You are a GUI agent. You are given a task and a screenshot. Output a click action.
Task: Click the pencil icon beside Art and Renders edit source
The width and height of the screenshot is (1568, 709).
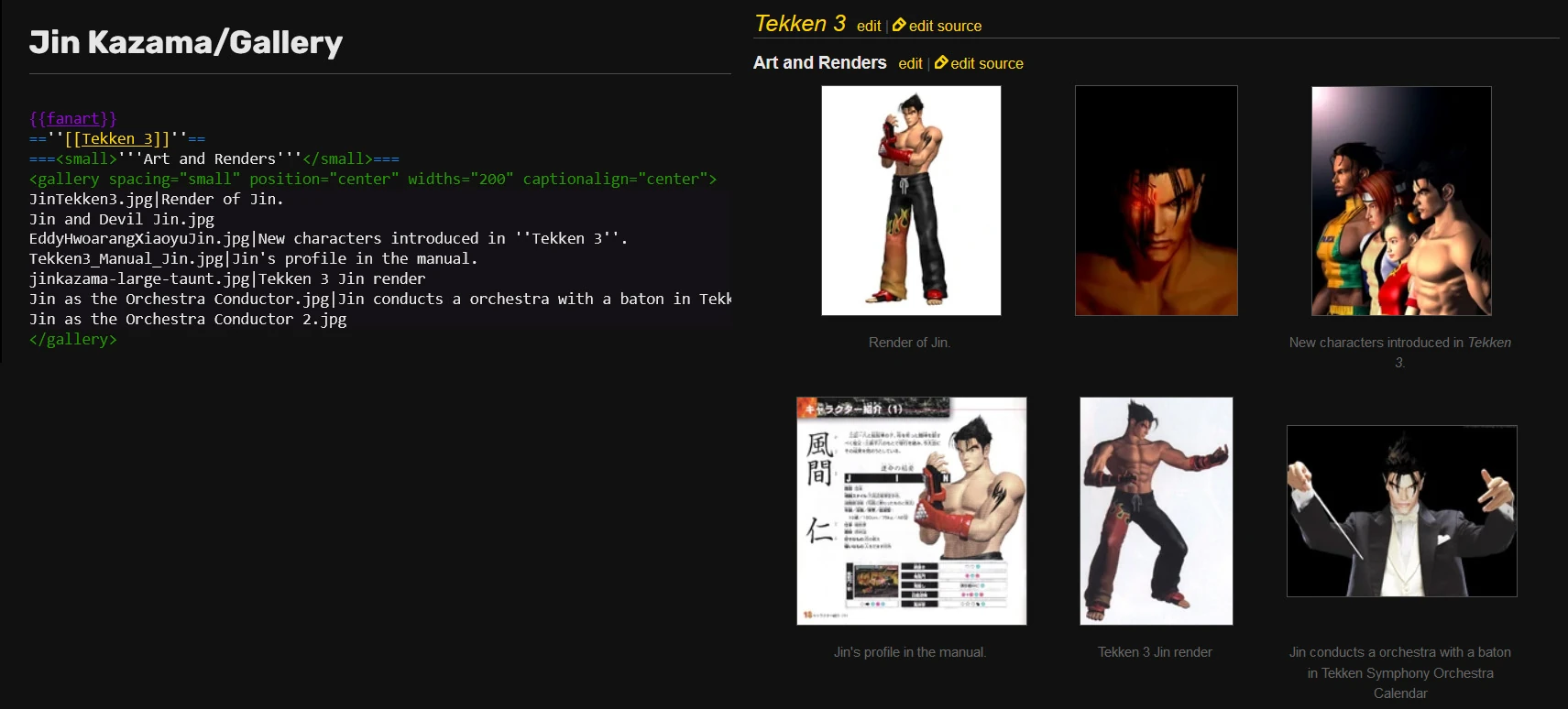[941, 63]
